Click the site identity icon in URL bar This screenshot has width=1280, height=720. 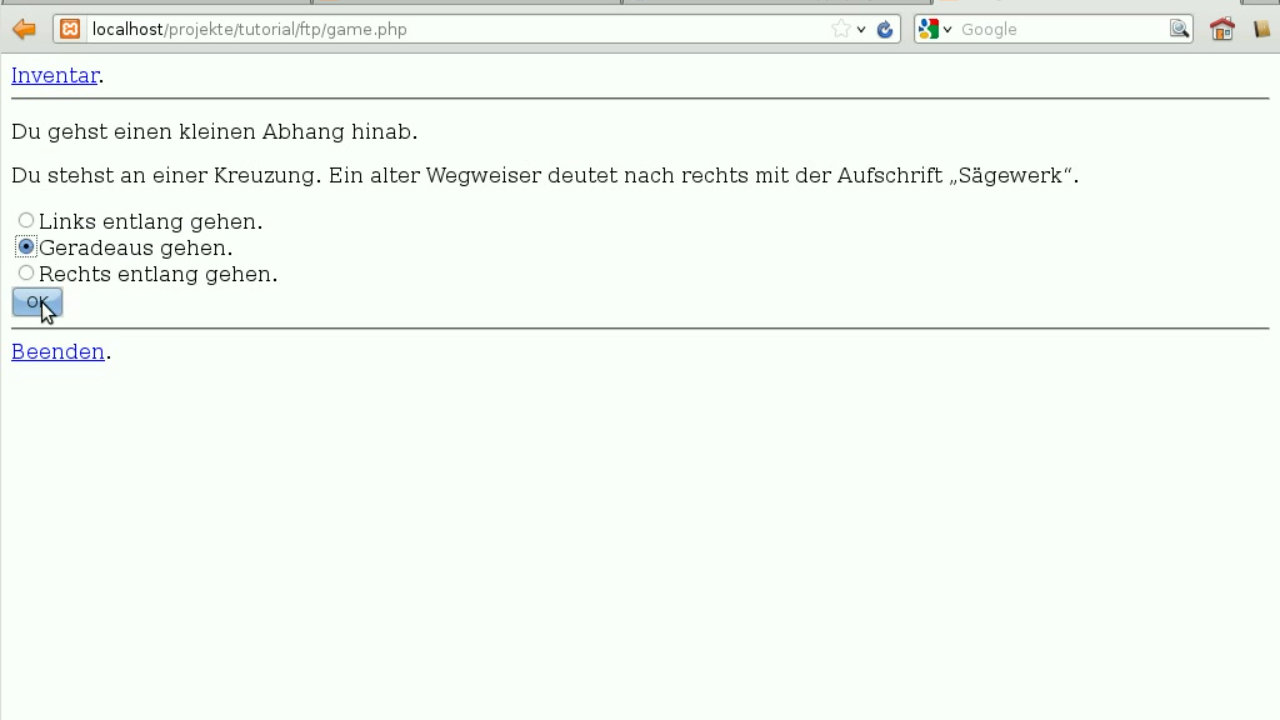click(x=70, y=29)
